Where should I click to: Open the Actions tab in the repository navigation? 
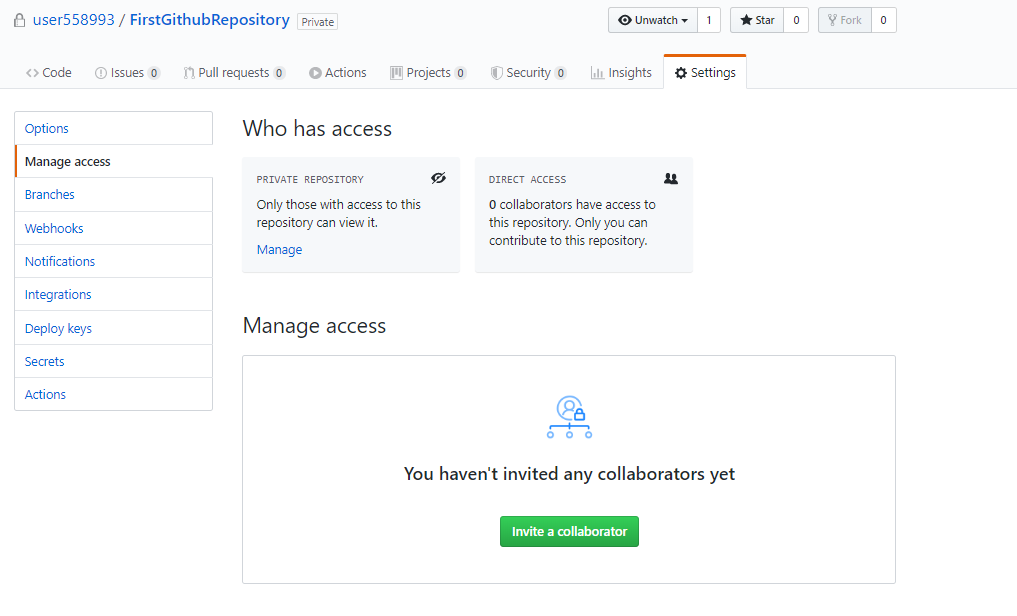(x=338, y=73)
